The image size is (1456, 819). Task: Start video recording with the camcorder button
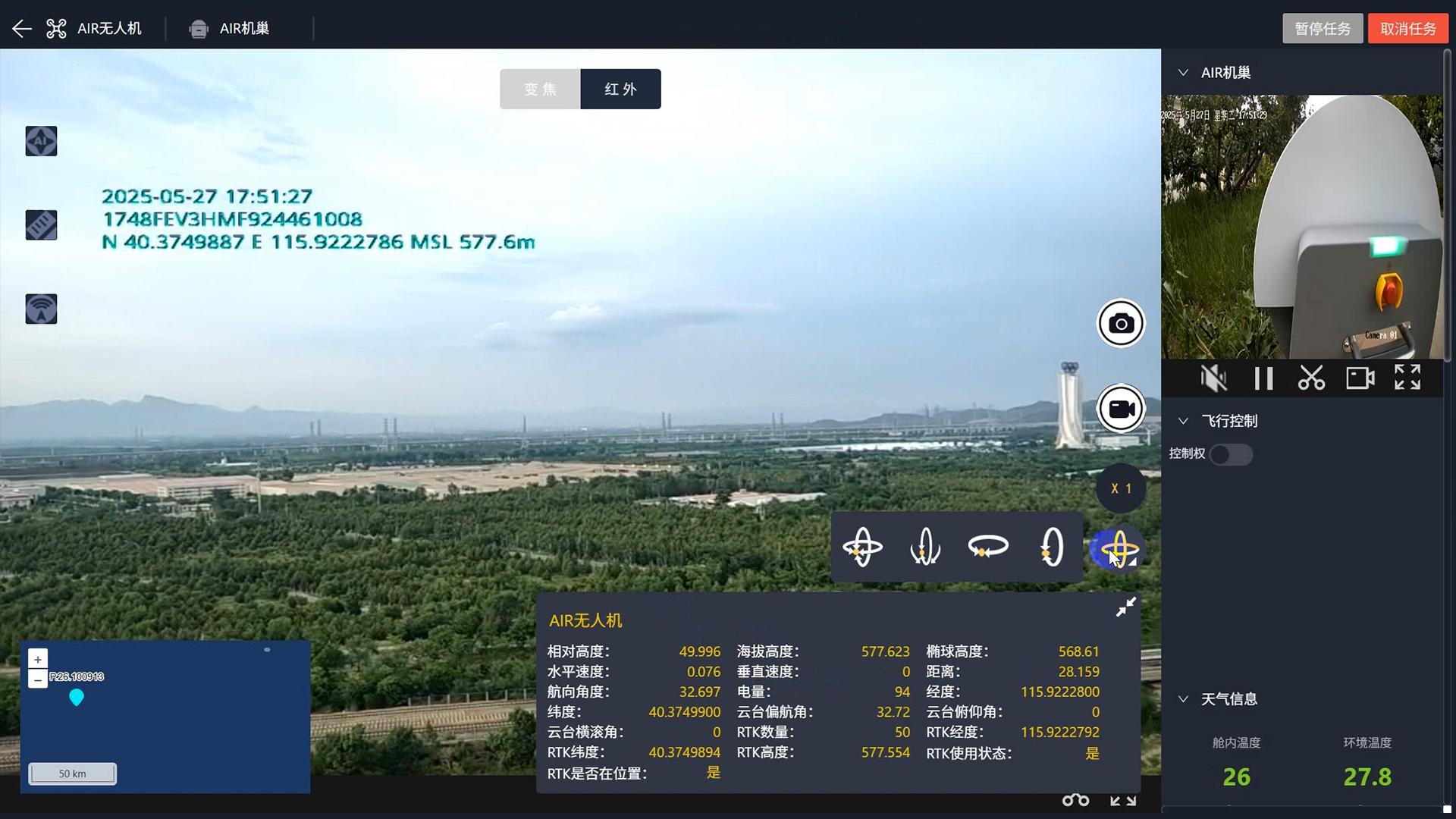coord(1121,409)
